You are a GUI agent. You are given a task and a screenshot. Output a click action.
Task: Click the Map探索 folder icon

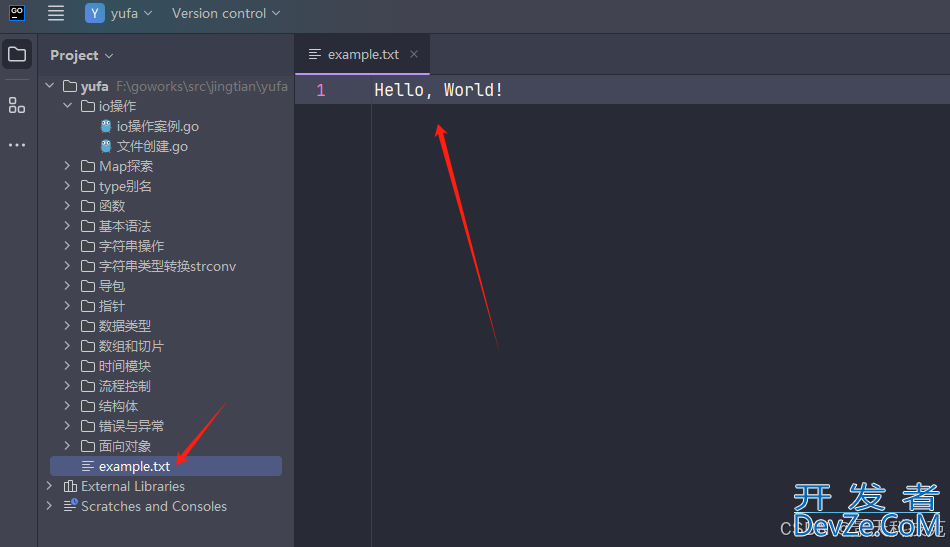point(88,166)
